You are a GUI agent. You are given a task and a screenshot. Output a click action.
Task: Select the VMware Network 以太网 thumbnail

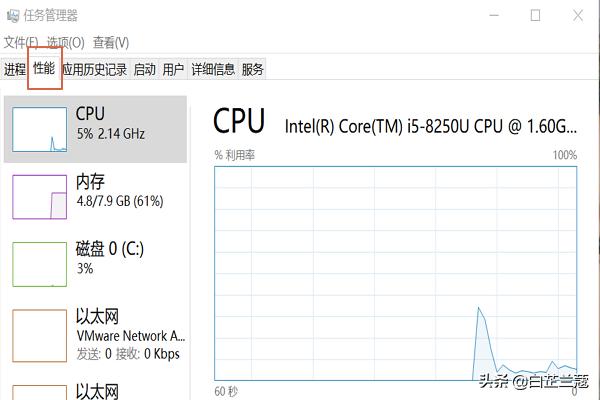click(39, 336)
